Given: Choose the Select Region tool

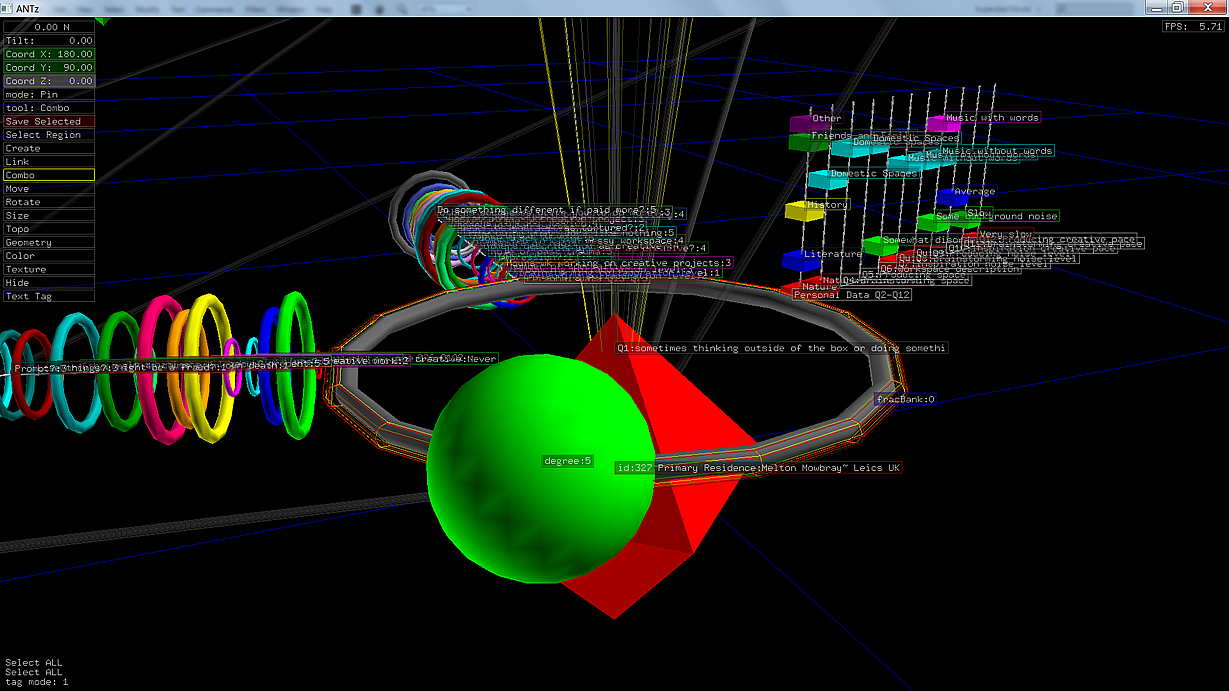Looking at the screenshot, I should point(49,135).
